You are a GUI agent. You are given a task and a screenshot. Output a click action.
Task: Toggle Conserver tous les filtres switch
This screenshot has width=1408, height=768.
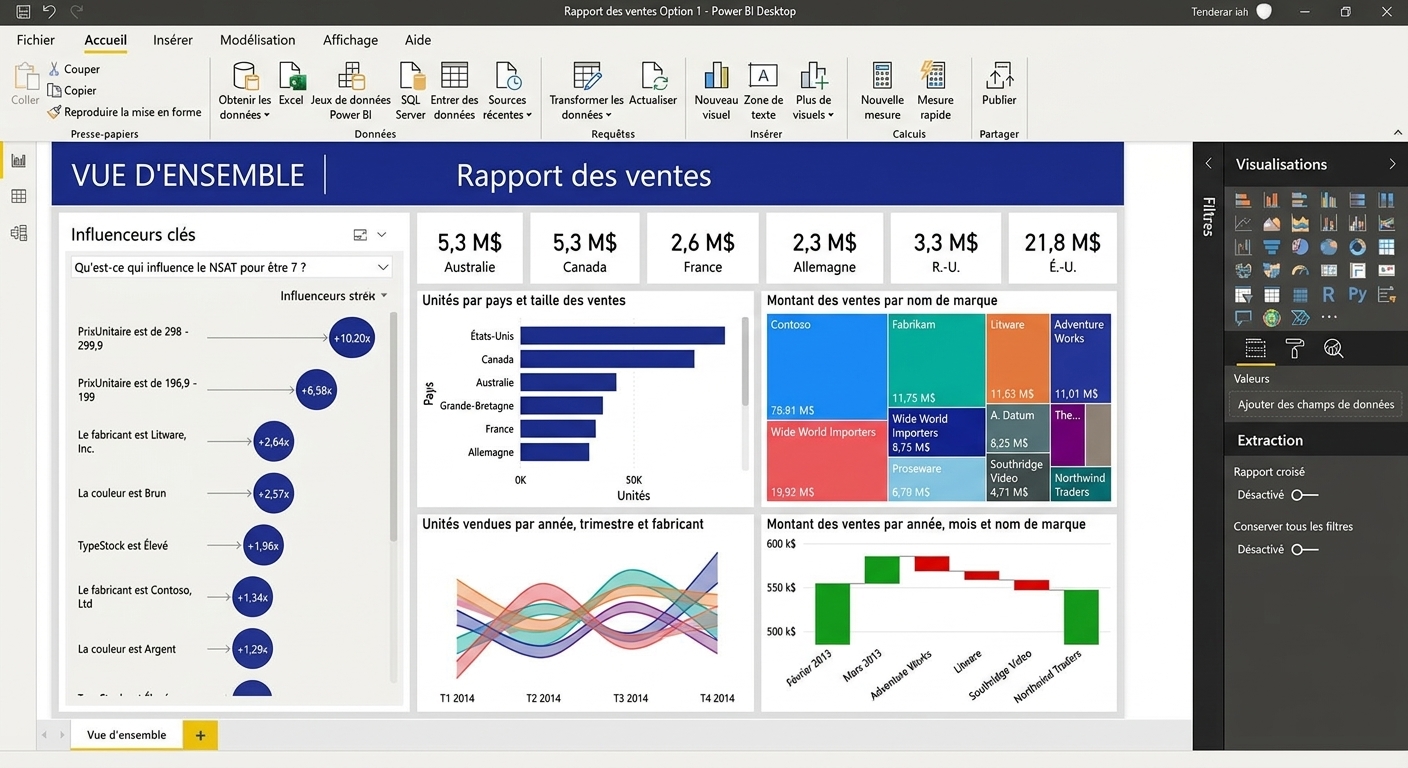point(1304,549)
